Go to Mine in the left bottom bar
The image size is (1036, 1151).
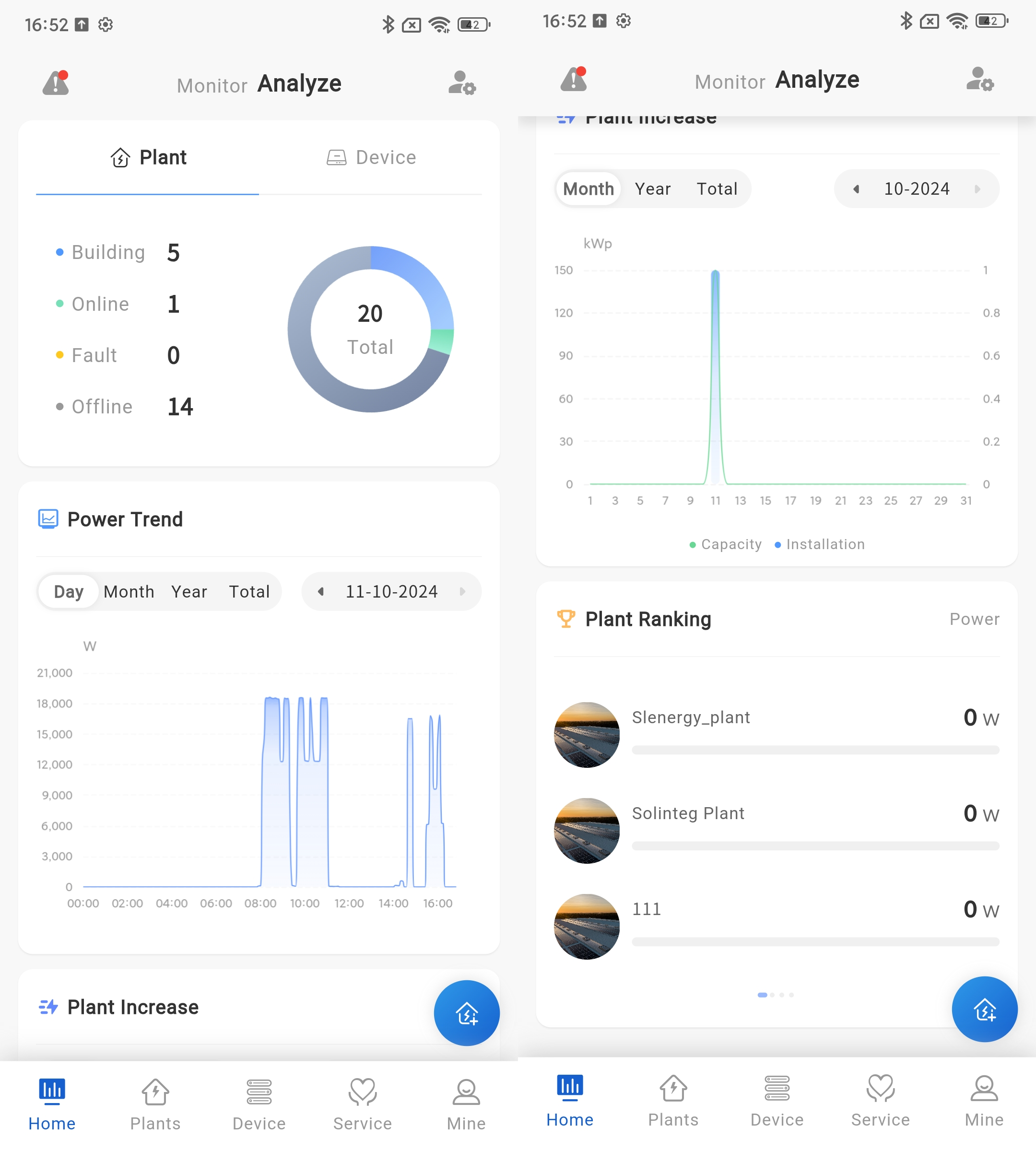(466, 1104)
